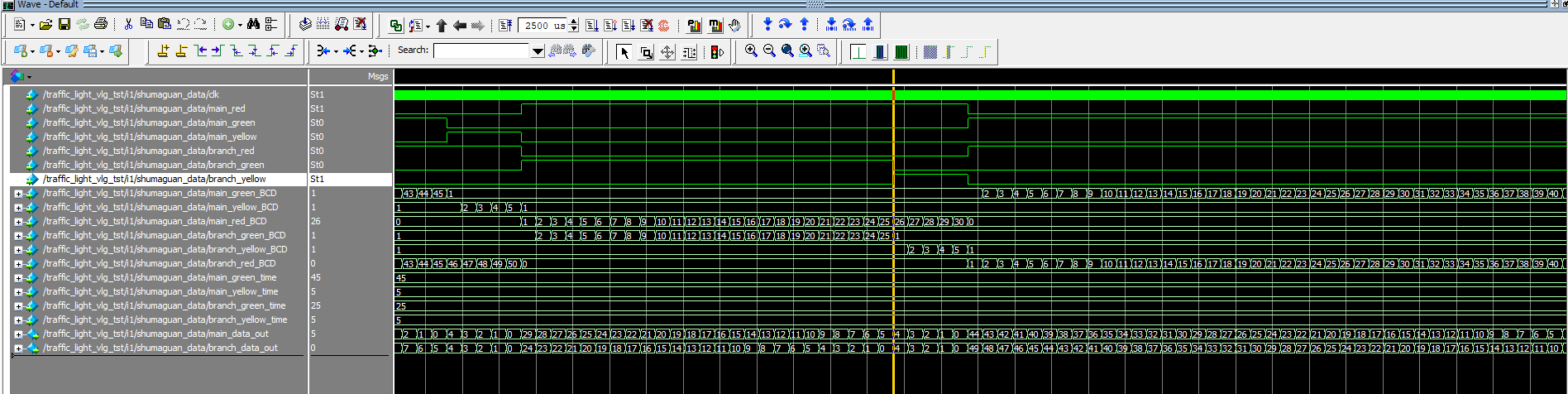Click the Delete Cursor icon
This screenshot has height=394, width=1568.
181,51
